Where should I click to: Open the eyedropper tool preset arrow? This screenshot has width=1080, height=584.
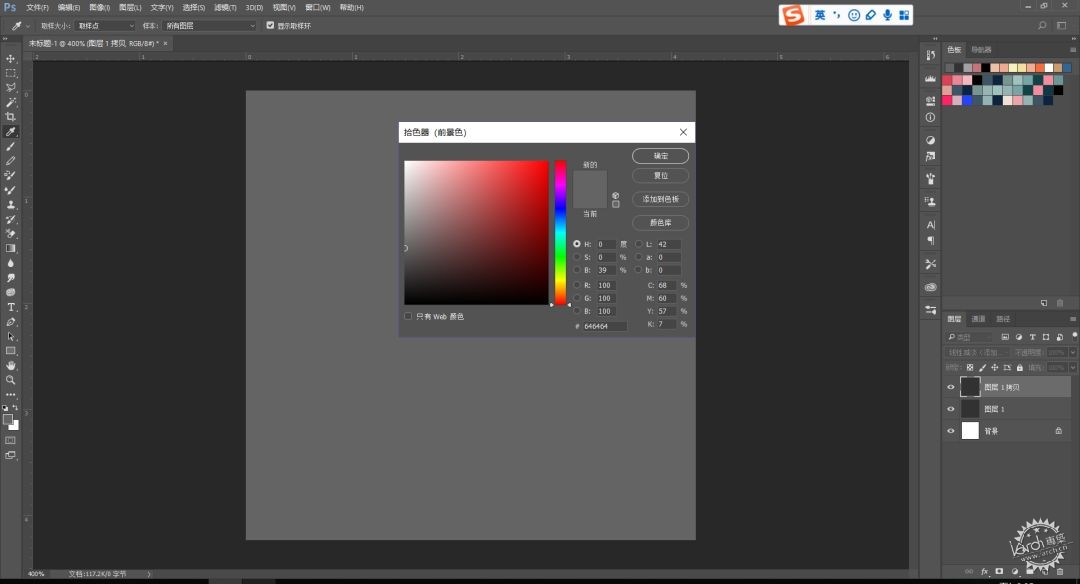coord(28,26)
